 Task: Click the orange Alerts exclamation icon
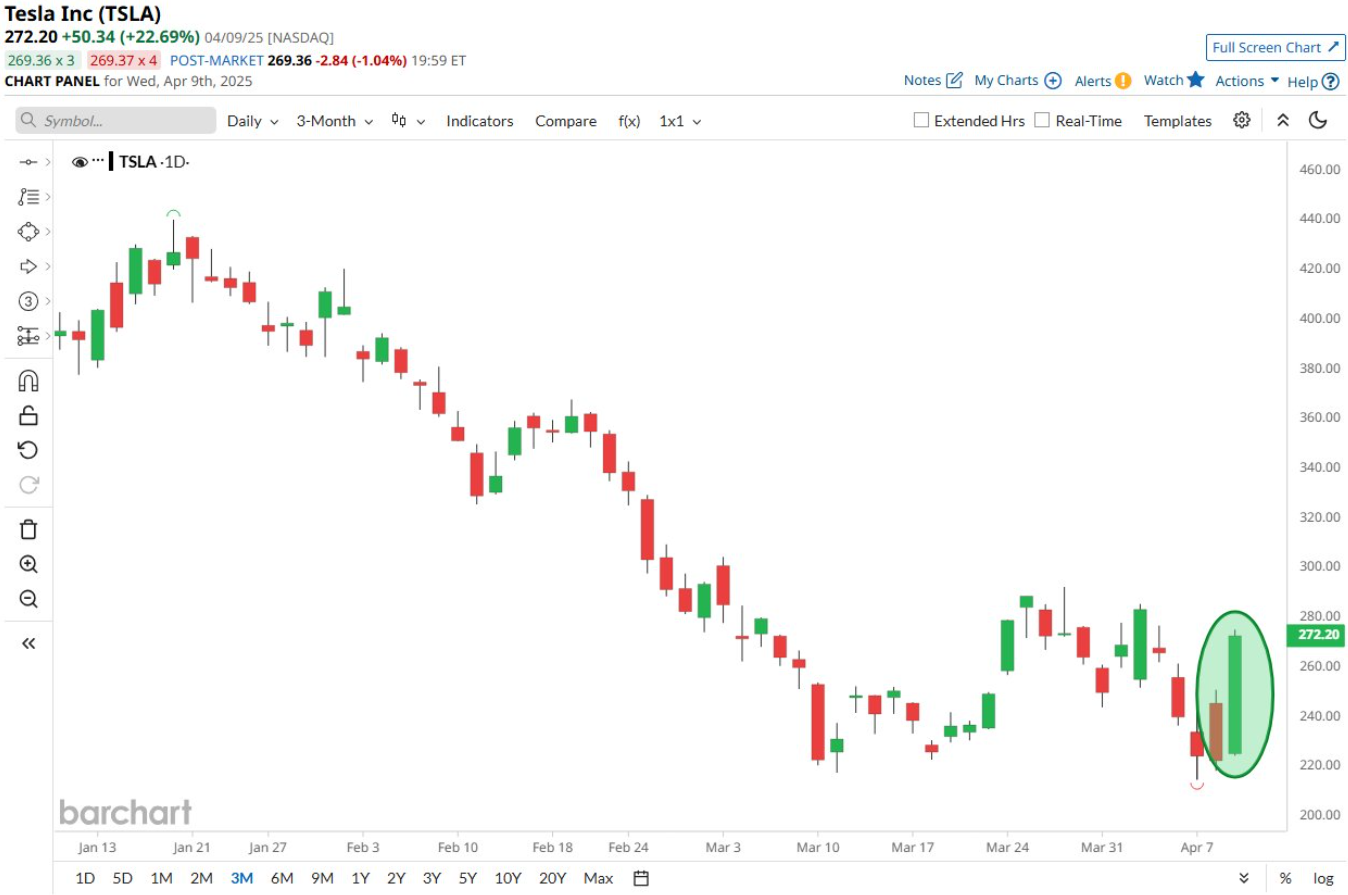1124,81
